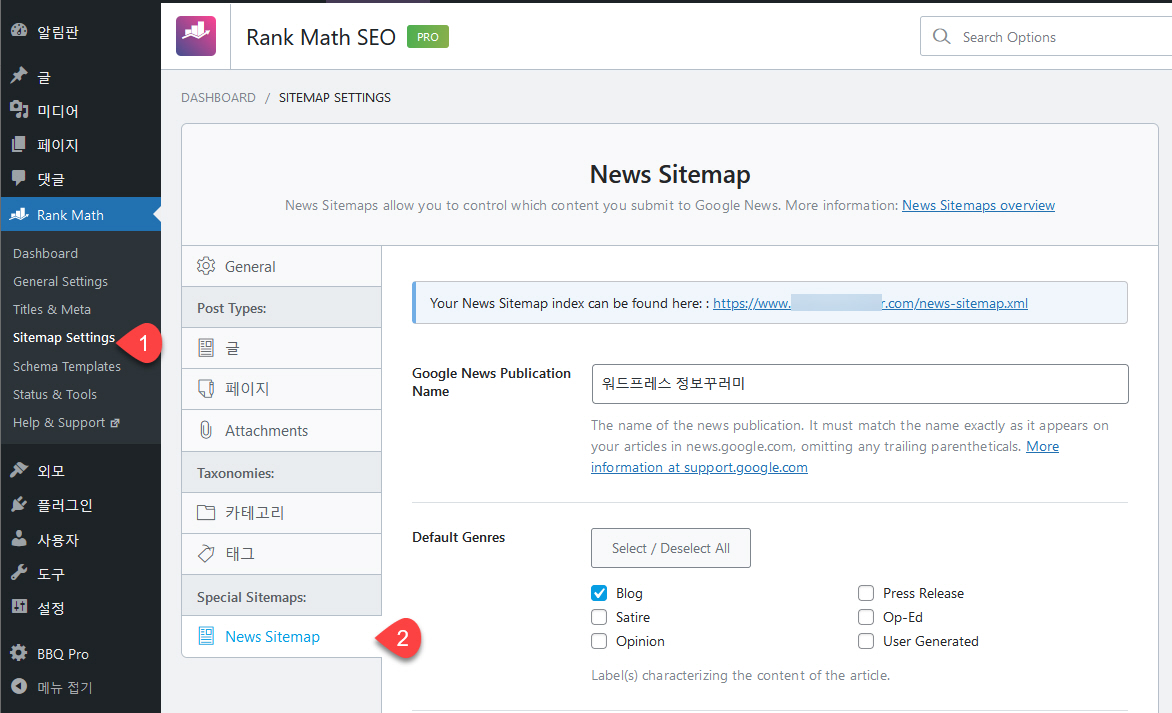The image size is (1172, 713).
Task: Uncheck the Blog genre checkbox
Action: (x=599, y=593)
